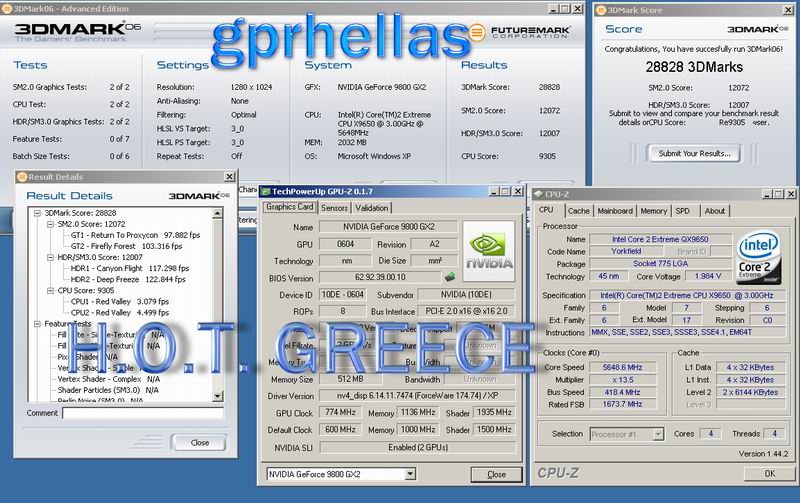
Task: Click the Futuremark logo icon
Action: 477,32
